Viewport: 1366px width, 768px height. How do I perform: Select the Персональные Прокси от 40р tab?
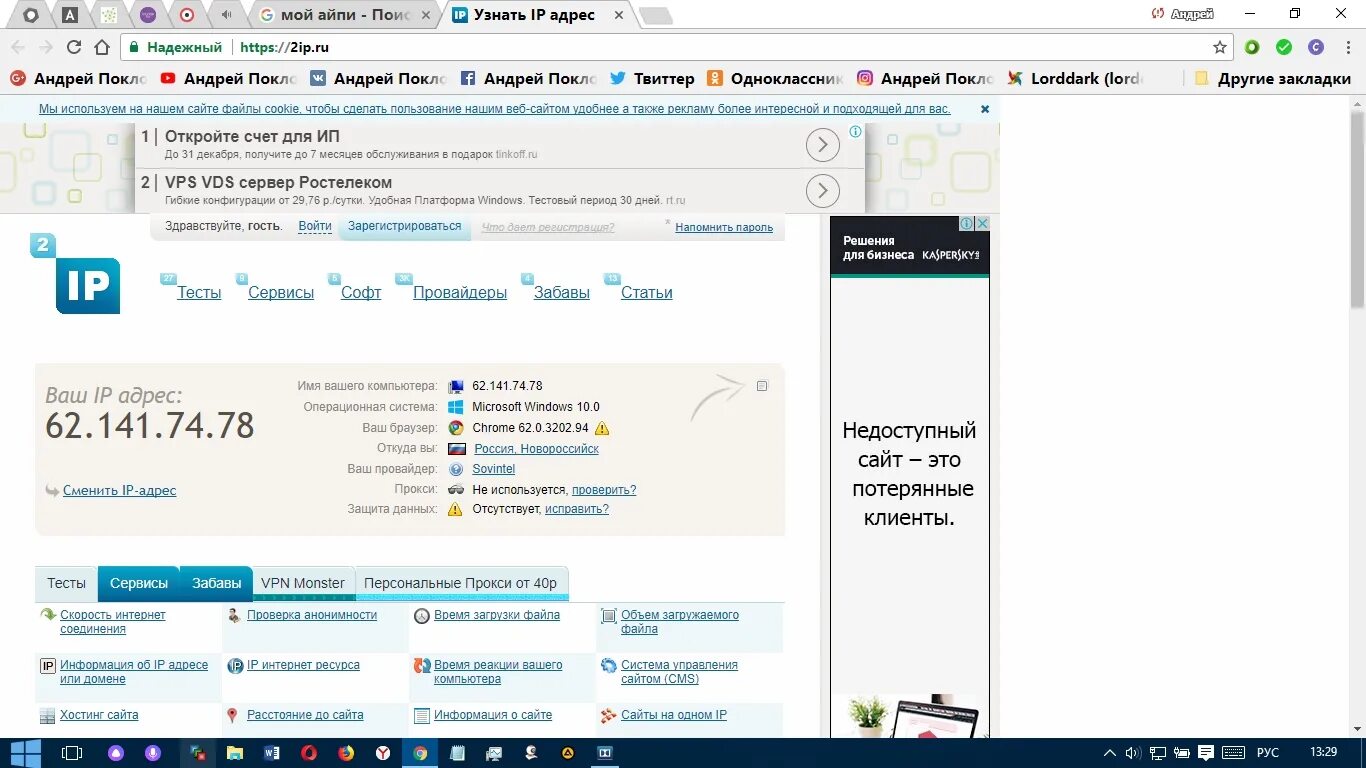coord(461,583)
